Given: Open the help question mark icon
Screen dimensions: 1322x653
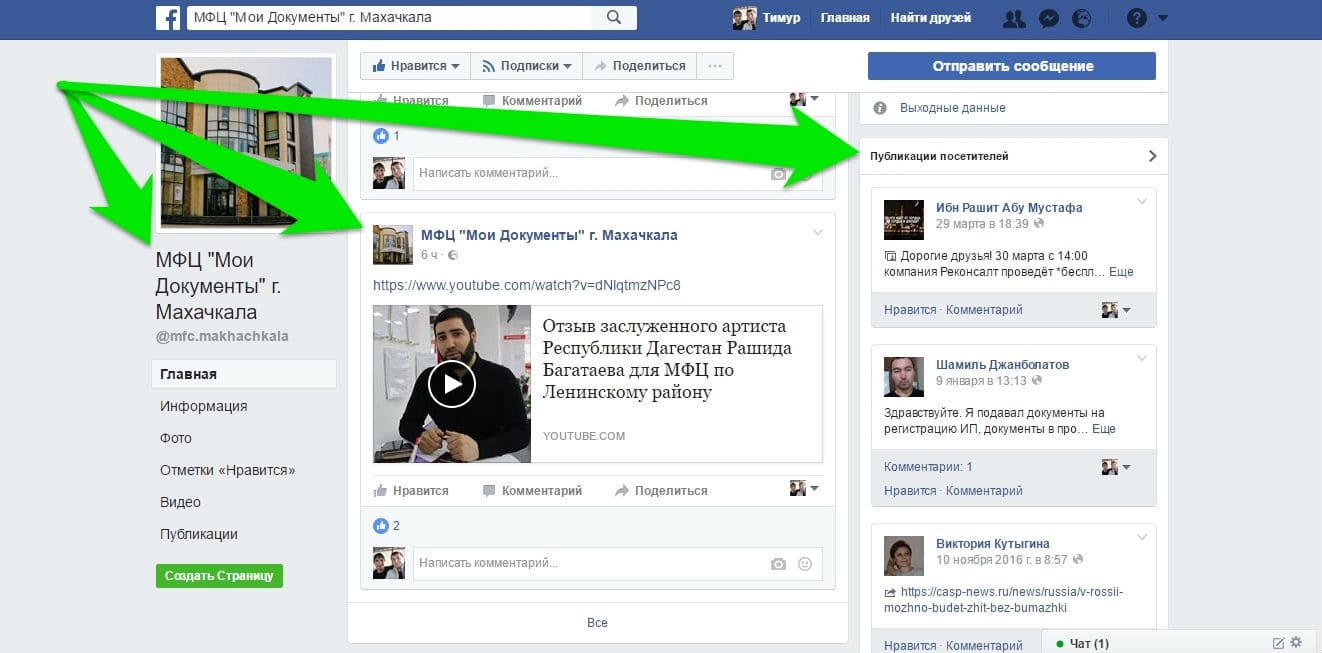Looking at the screenshot, I should click(1136, 18).
